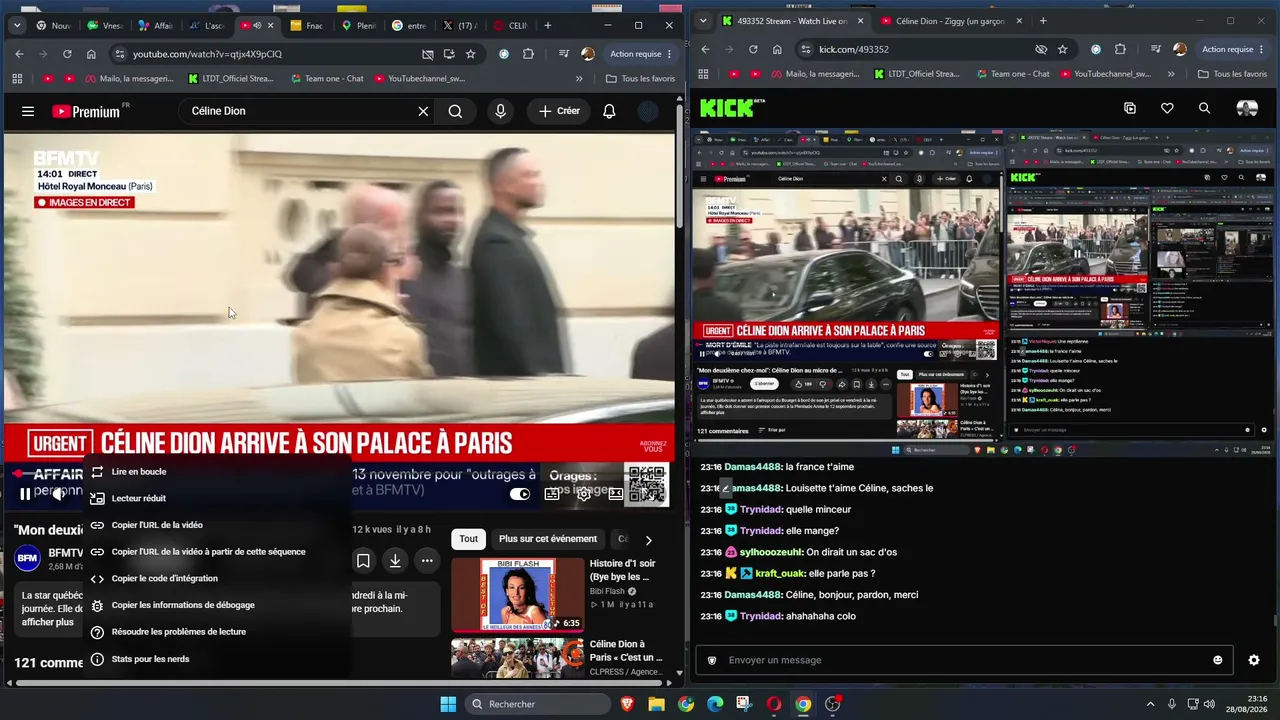The image size is (1280, 720).
Task: Open the YouTube guide hamburger menu
Action: 28,111
